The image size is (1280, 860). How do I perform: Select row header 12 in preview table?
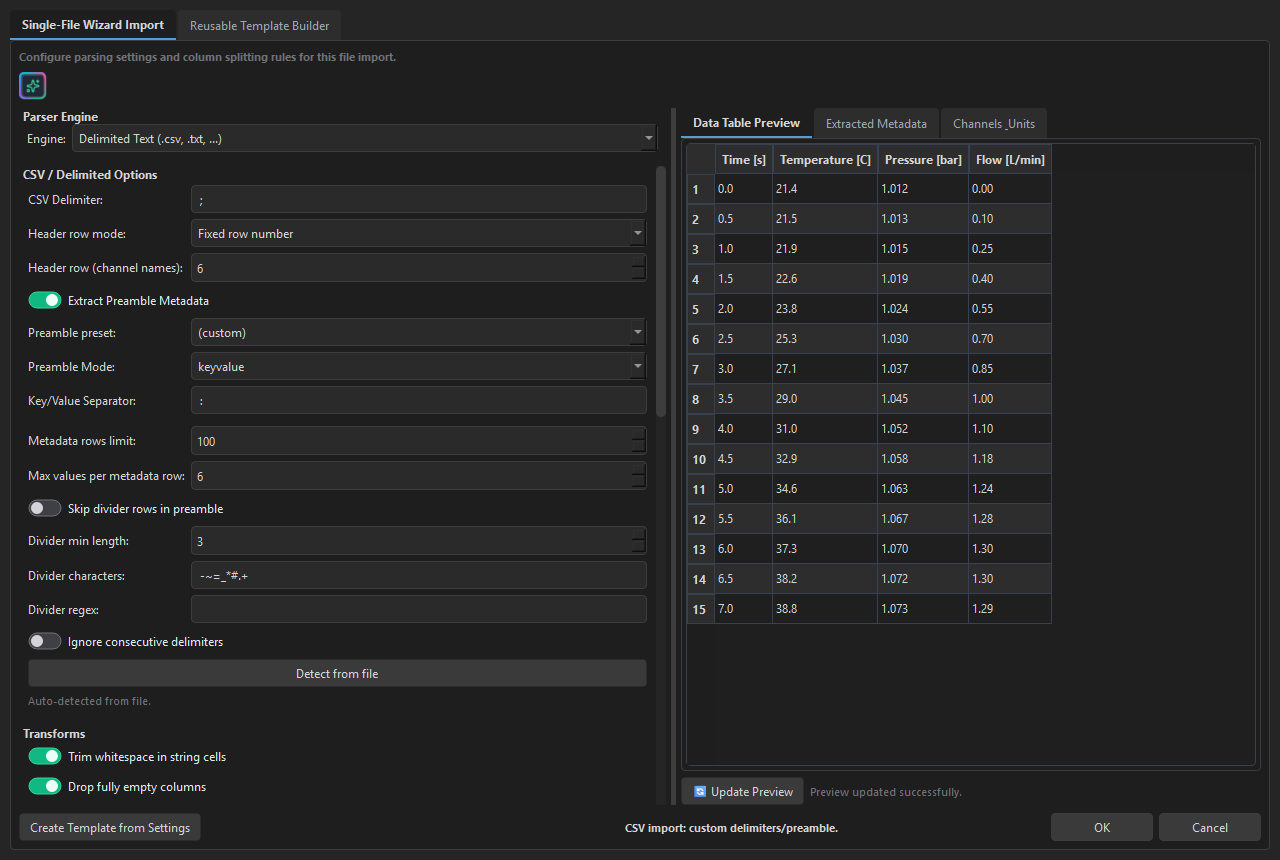tap(701, 519)
